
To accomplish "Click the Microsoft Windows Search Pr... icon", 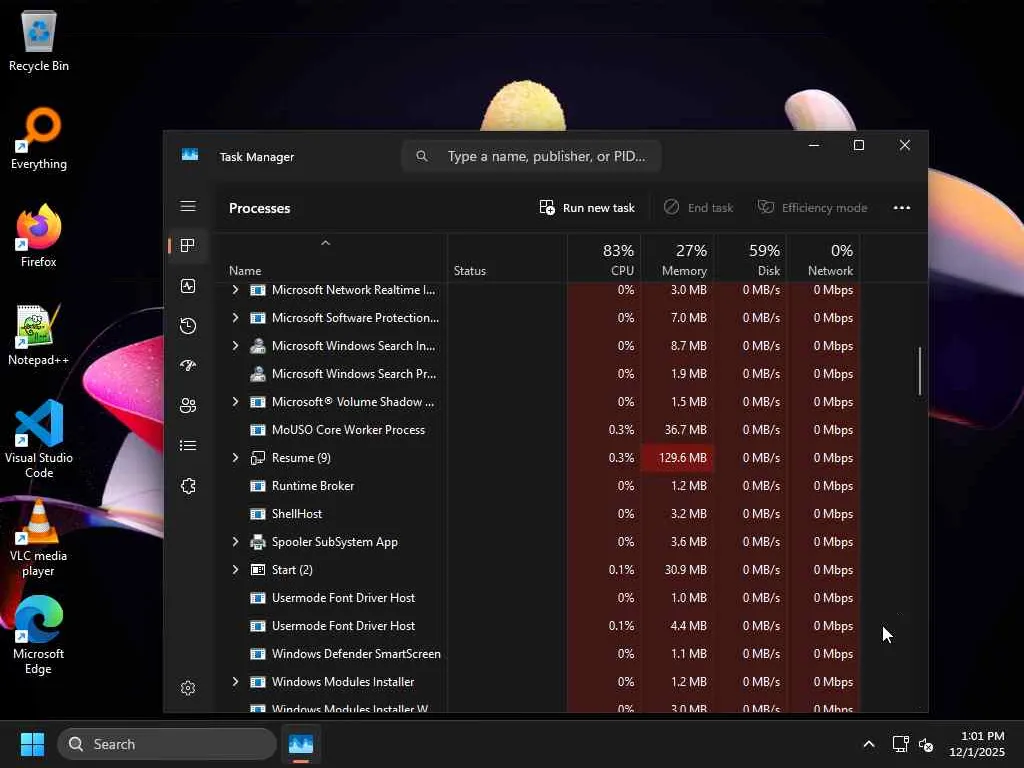I will (258, 374).
